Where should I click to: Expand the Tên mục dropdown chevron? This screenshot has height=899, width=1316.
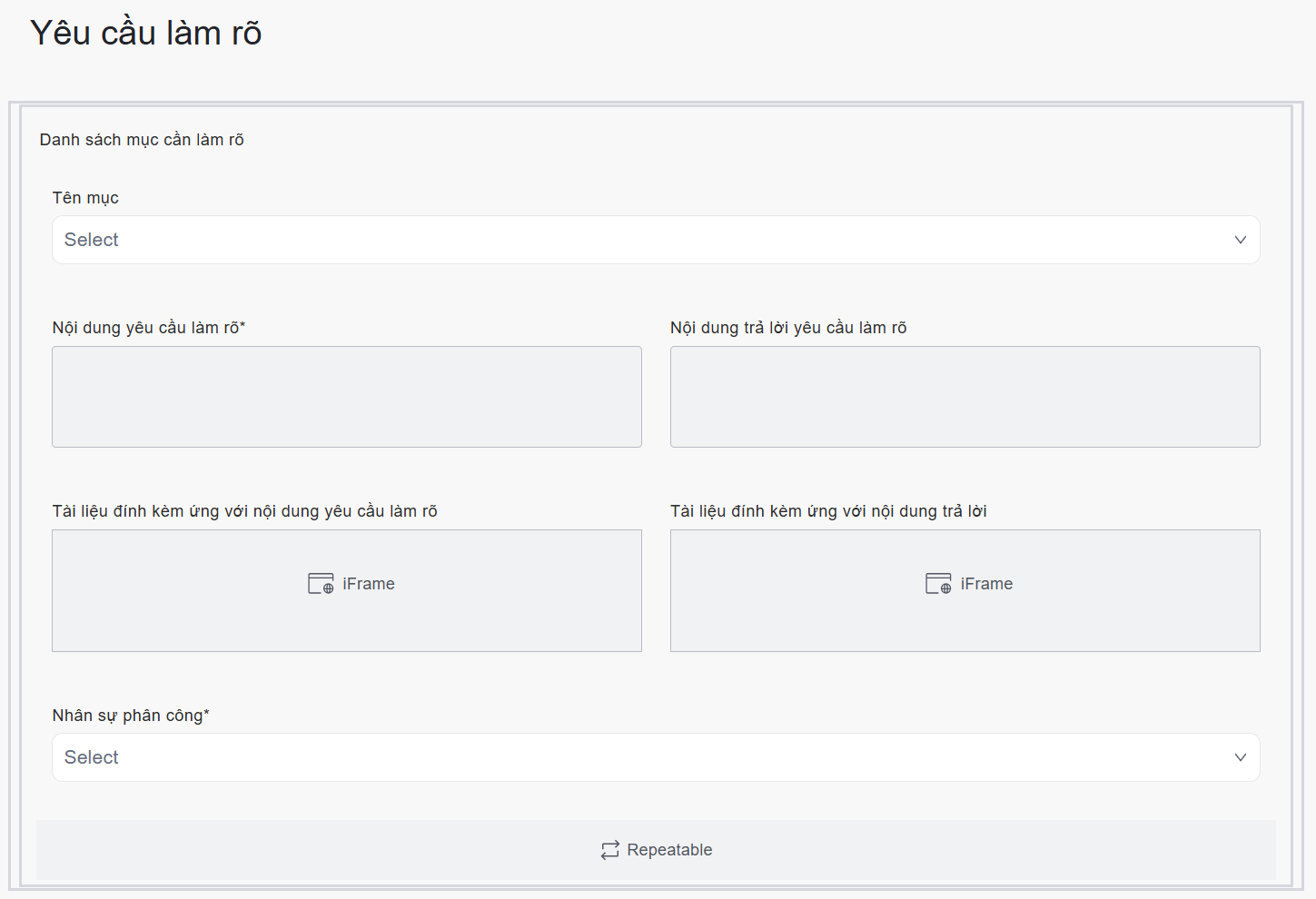pyautogui.click(x=1240, y=240)
